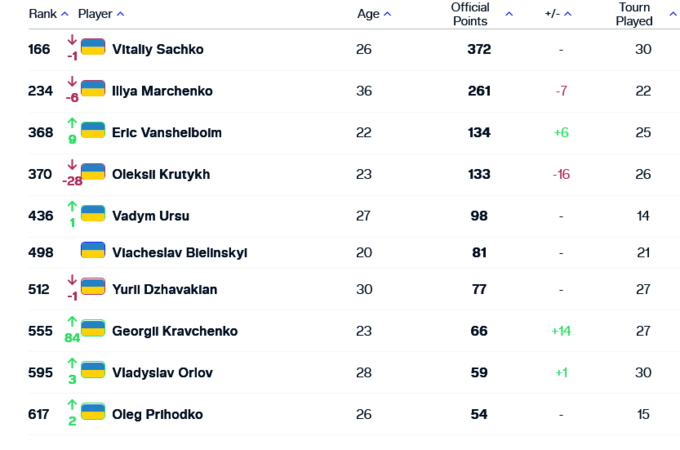Screen dimensions: 680x450
Task: Click the Ukraine flag beside Vitaliy Sachko
Action: tap(93, 46)
